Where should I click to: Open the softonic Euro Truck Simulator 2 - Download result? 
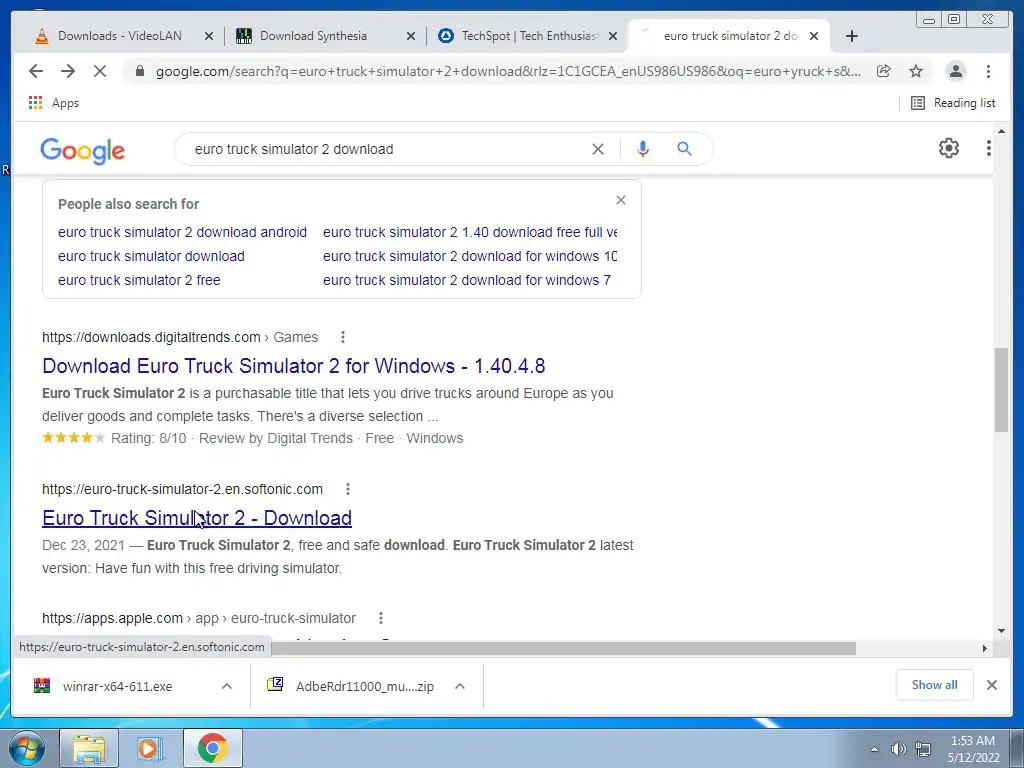point(197,518)
